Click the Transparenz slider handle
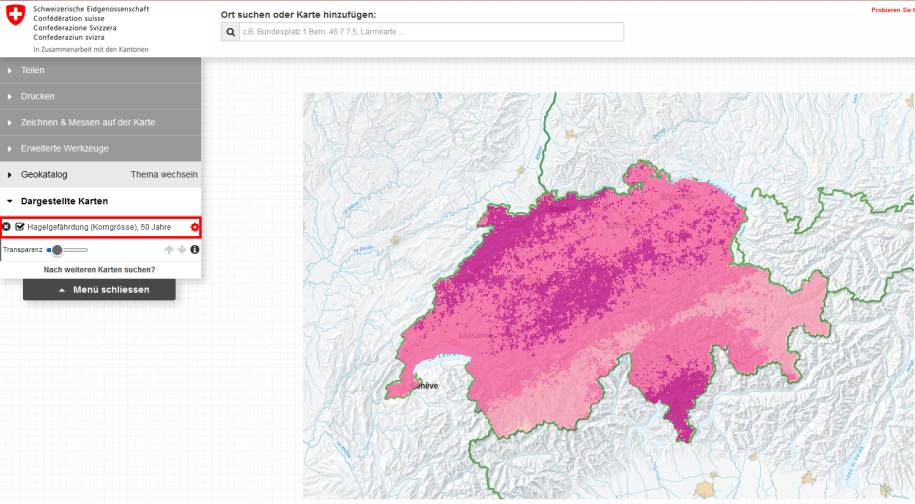The width and height of the screenshot is (915, 504). (x=57, y=250)
